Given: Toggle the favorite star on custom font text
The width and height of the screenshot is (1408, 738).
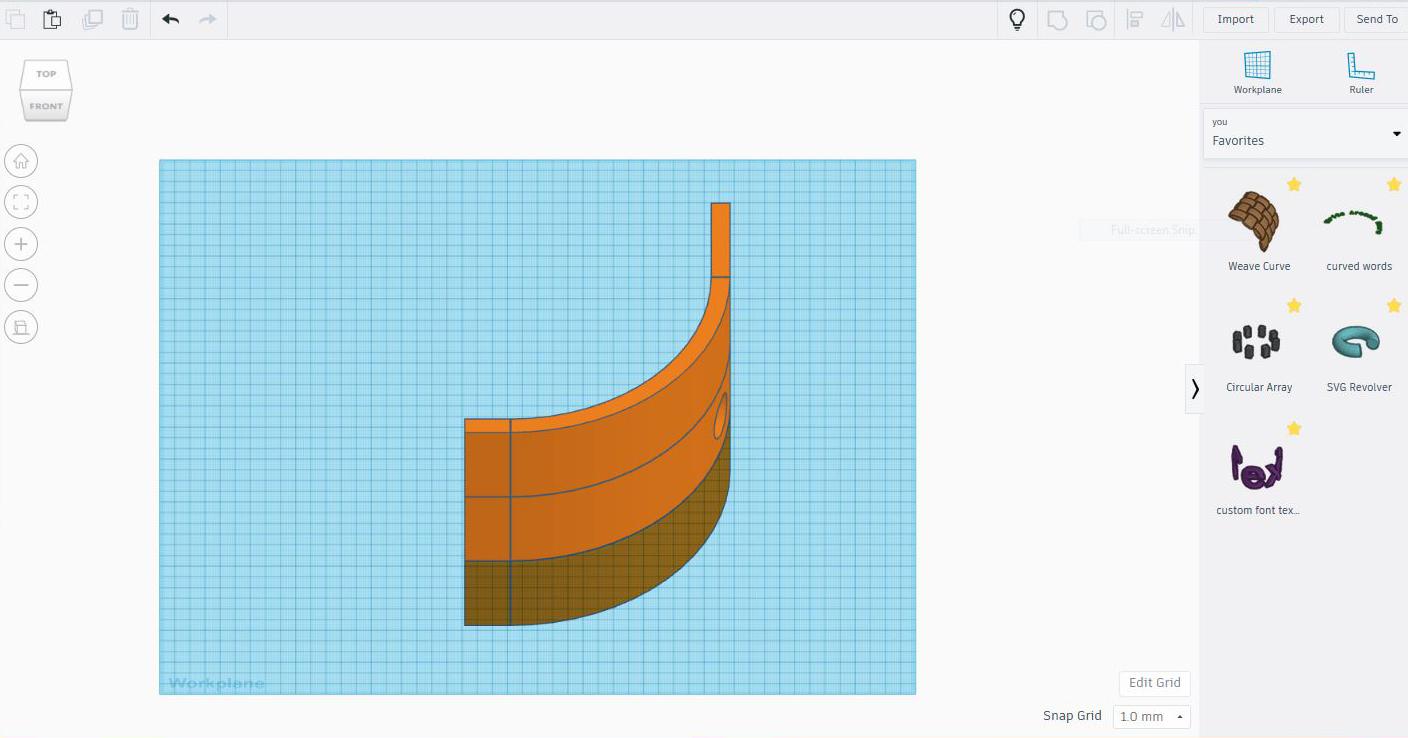Looking at the screenshot, I should coord(1294,428).
